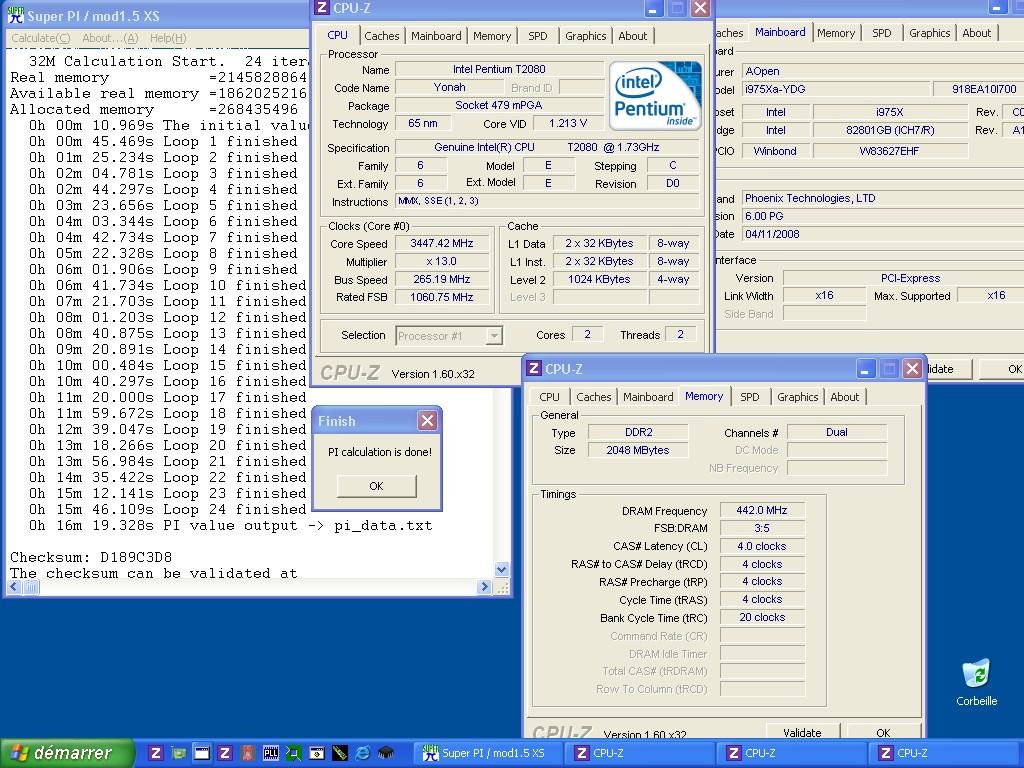
Task: Select Graphics tab in front CPU-Z window
Action: pyautogui.click(x=585, y=36)
